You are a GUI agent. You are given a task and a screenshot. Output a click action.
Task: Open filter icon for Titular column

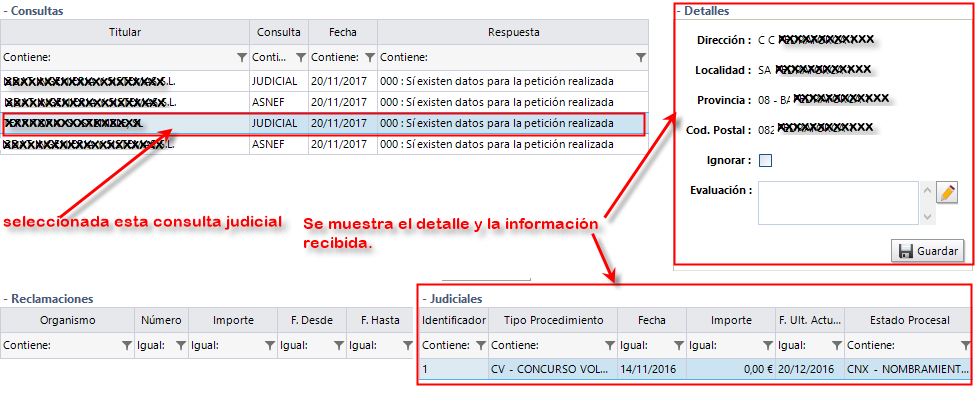242,57
